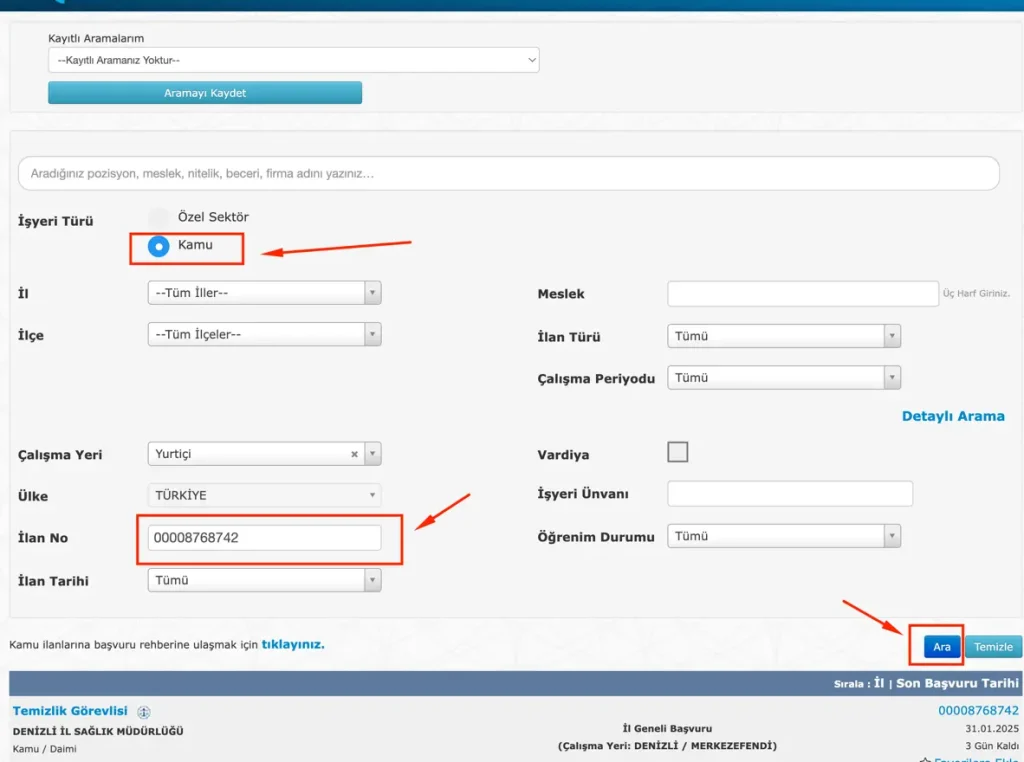Click the Favorilere Ekle star icon
Screen dimensions: 1024x762
(925, 759)
